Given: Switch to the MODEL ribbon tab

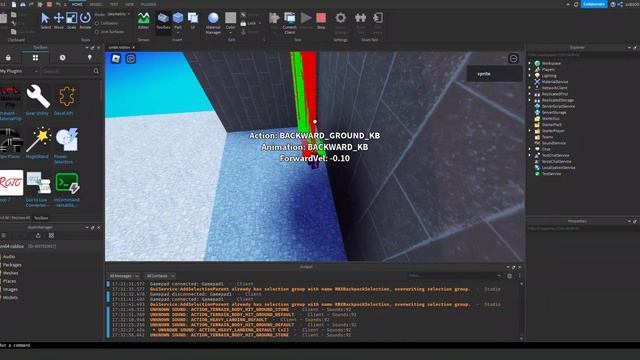Looking at the screenshot, I should point(96,4).
